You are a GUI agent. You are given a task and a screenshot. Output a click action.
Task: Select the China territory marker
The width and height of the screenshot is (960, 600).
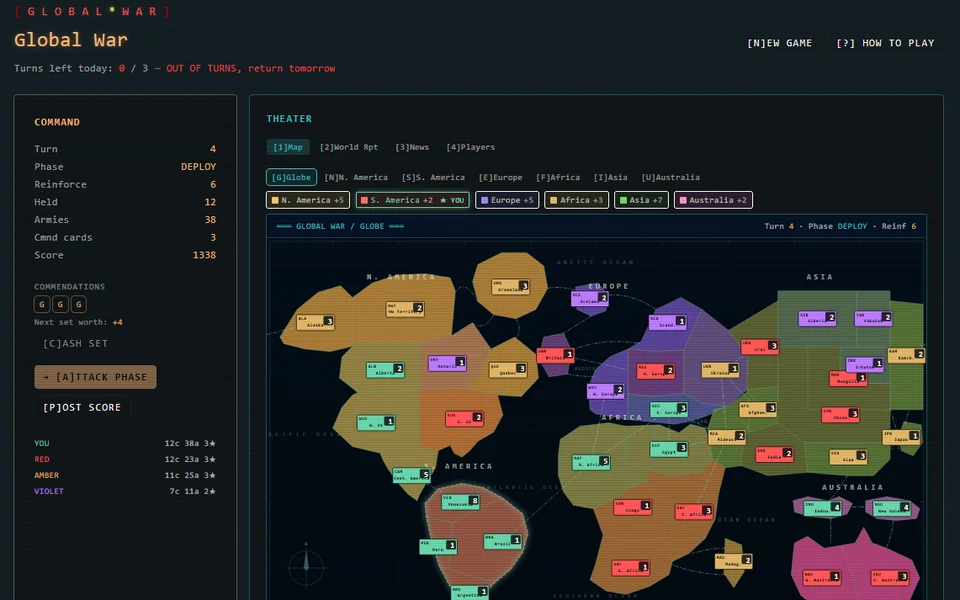pyautogui.click(x=840, y=414)
